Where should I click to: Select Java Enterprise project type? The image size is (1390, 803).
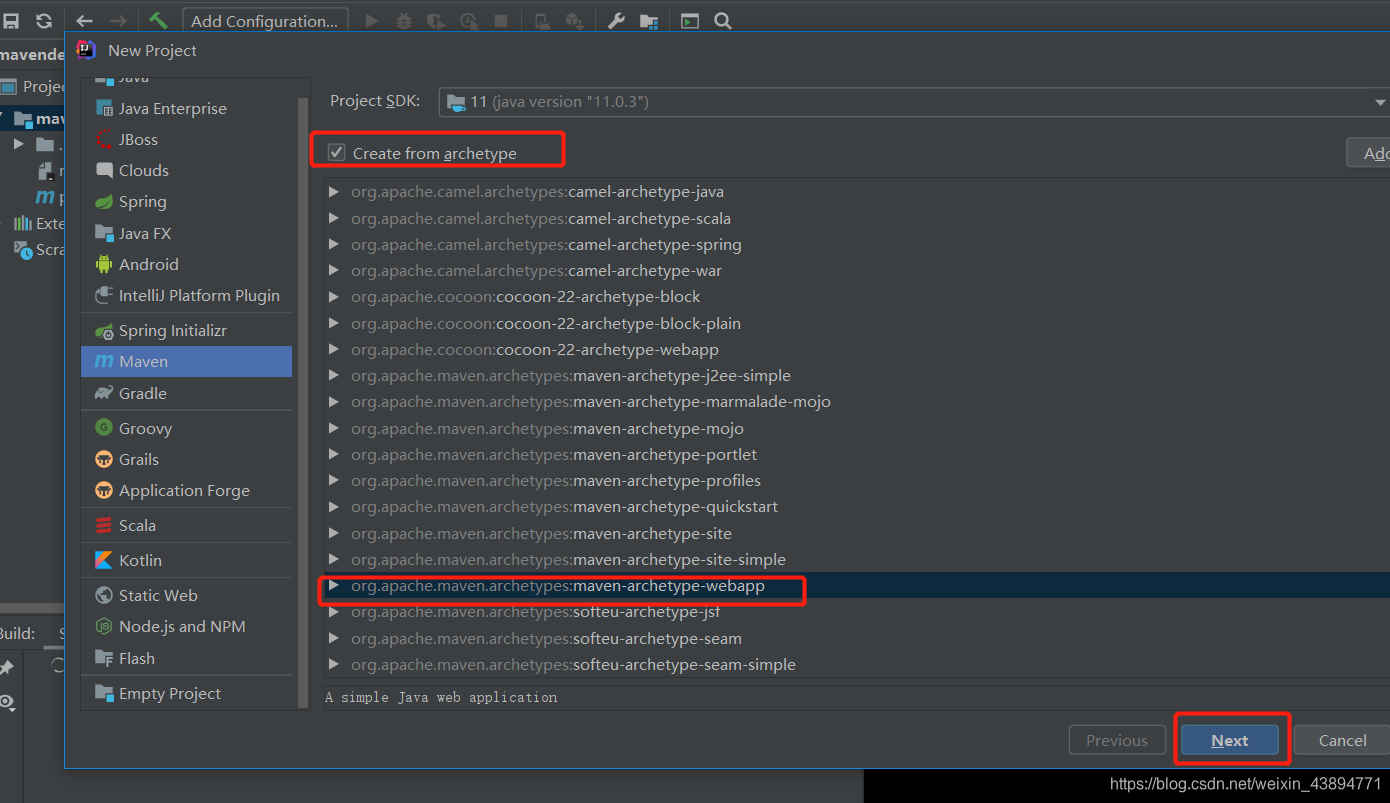186,108
